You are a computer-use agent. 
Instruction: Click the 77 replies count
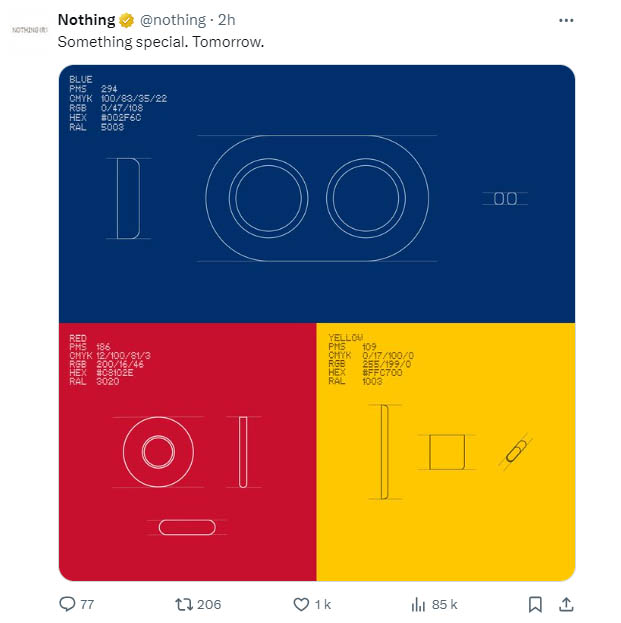pyautogui.click(x=87, y=604)
